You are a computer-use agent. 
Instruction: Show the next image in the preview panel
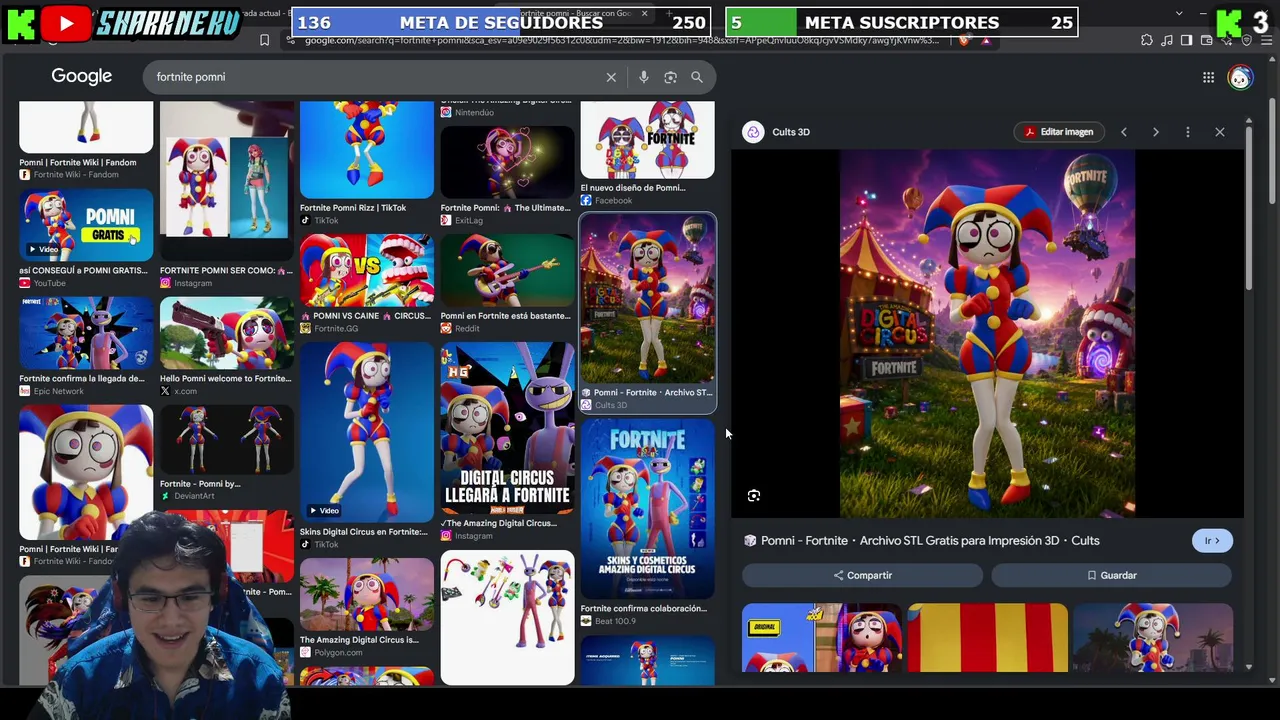point(1156,132)
